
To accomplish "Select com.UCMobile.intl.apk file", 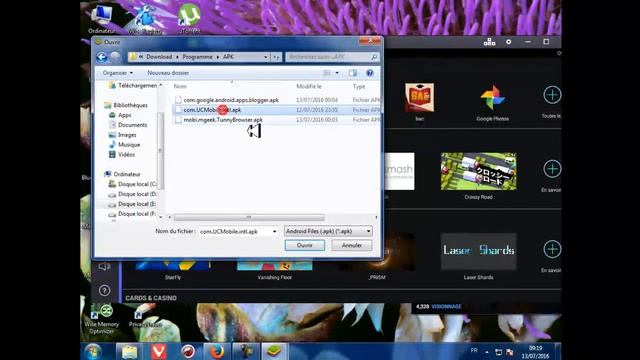I will (212, 110).
